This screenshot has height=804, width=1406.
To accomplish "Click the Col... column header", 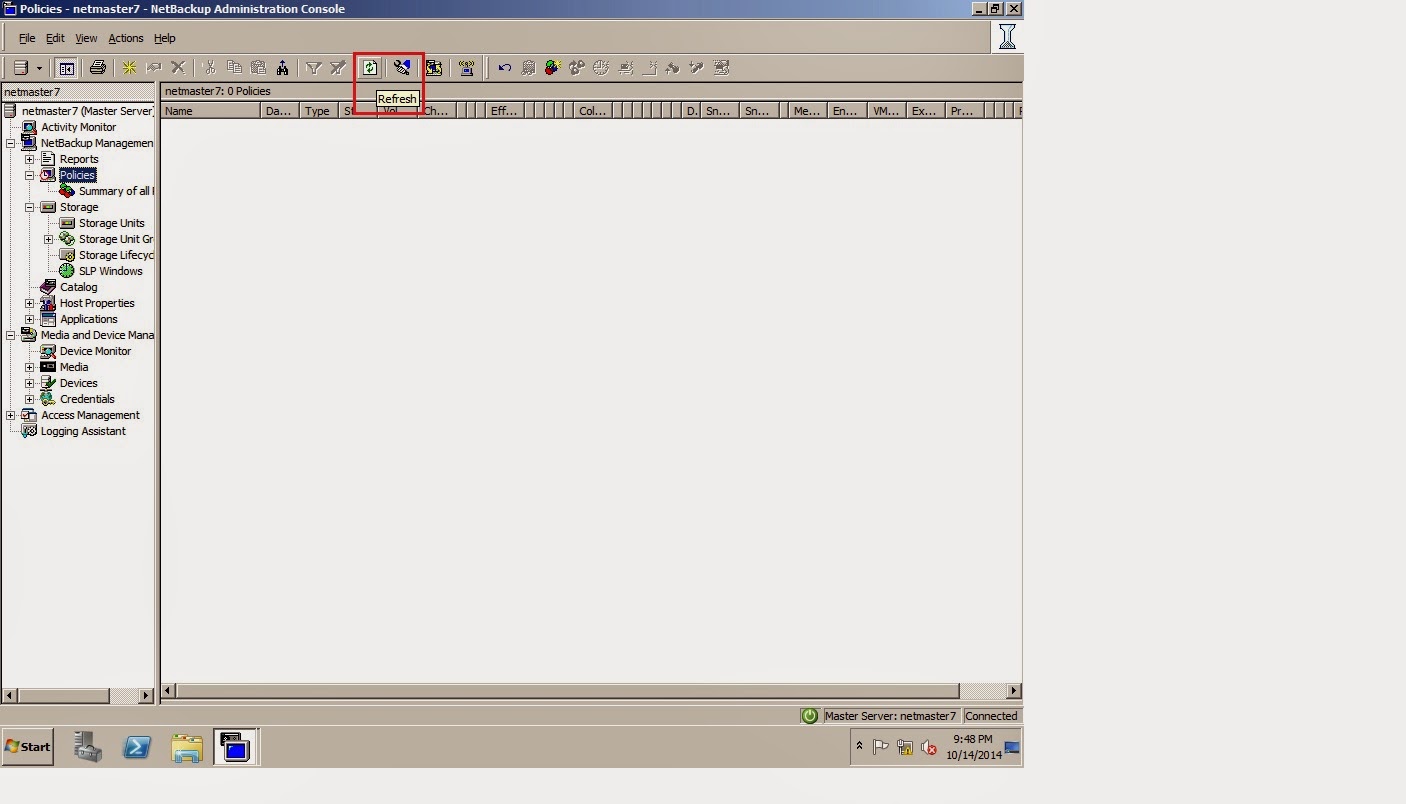I will coord(593,111).
